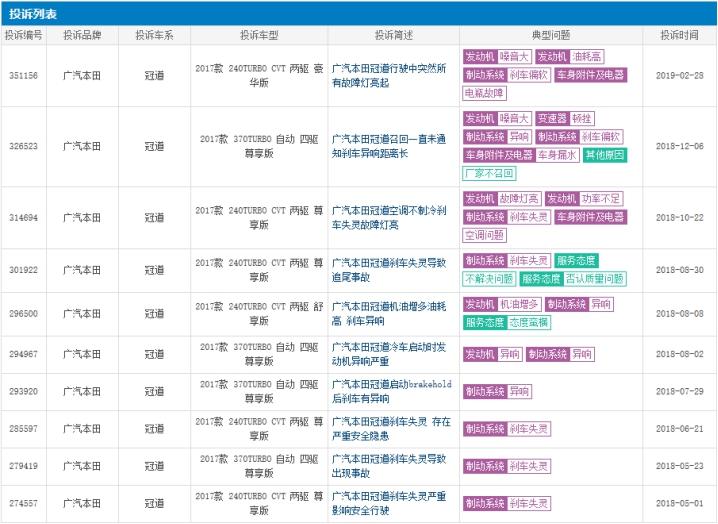Screen dimensions: 718x524
Task: Select date 2018-07-29
Action: (x=680, y=391)
